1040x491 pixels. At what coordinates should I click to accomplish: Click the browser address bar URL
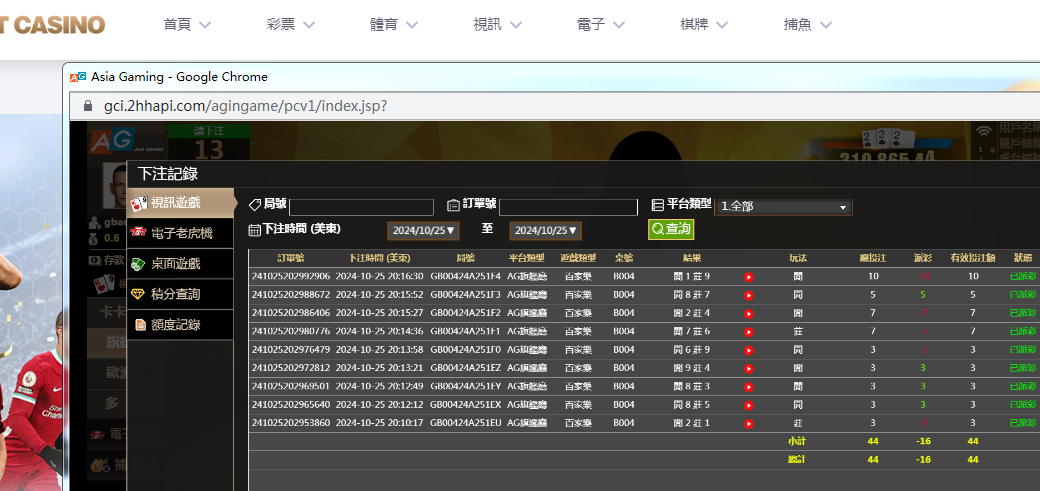245,106
